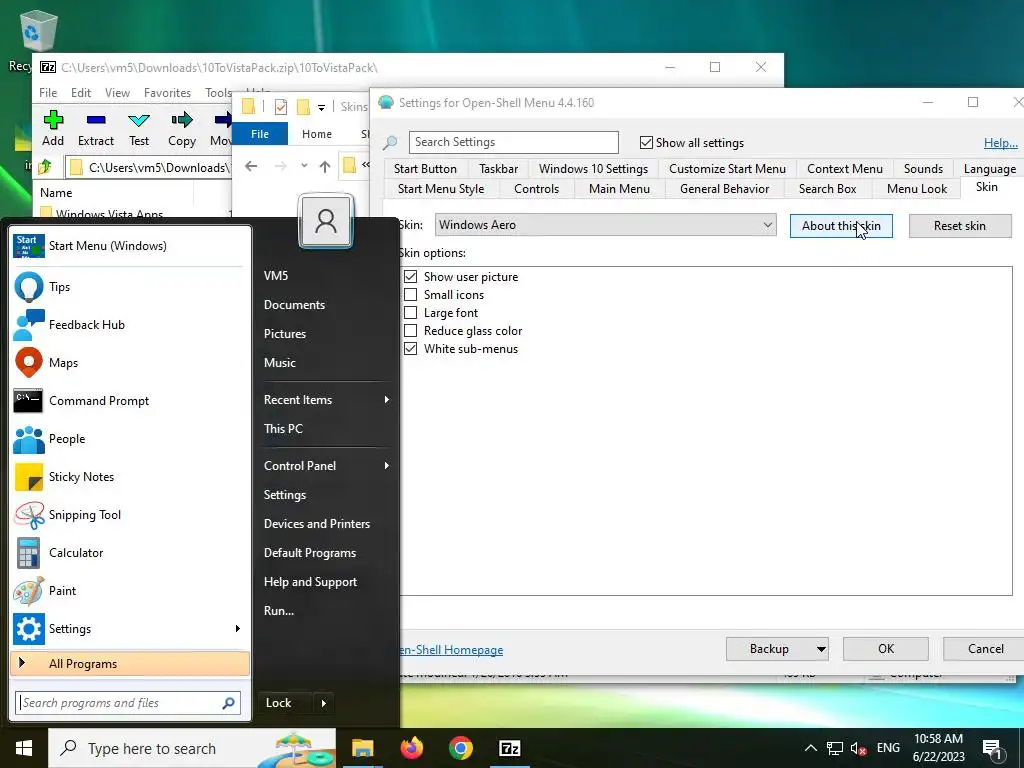Open Help and Support in the start menu
Viewport: 1024px width, 768px height.
[310, 582]
